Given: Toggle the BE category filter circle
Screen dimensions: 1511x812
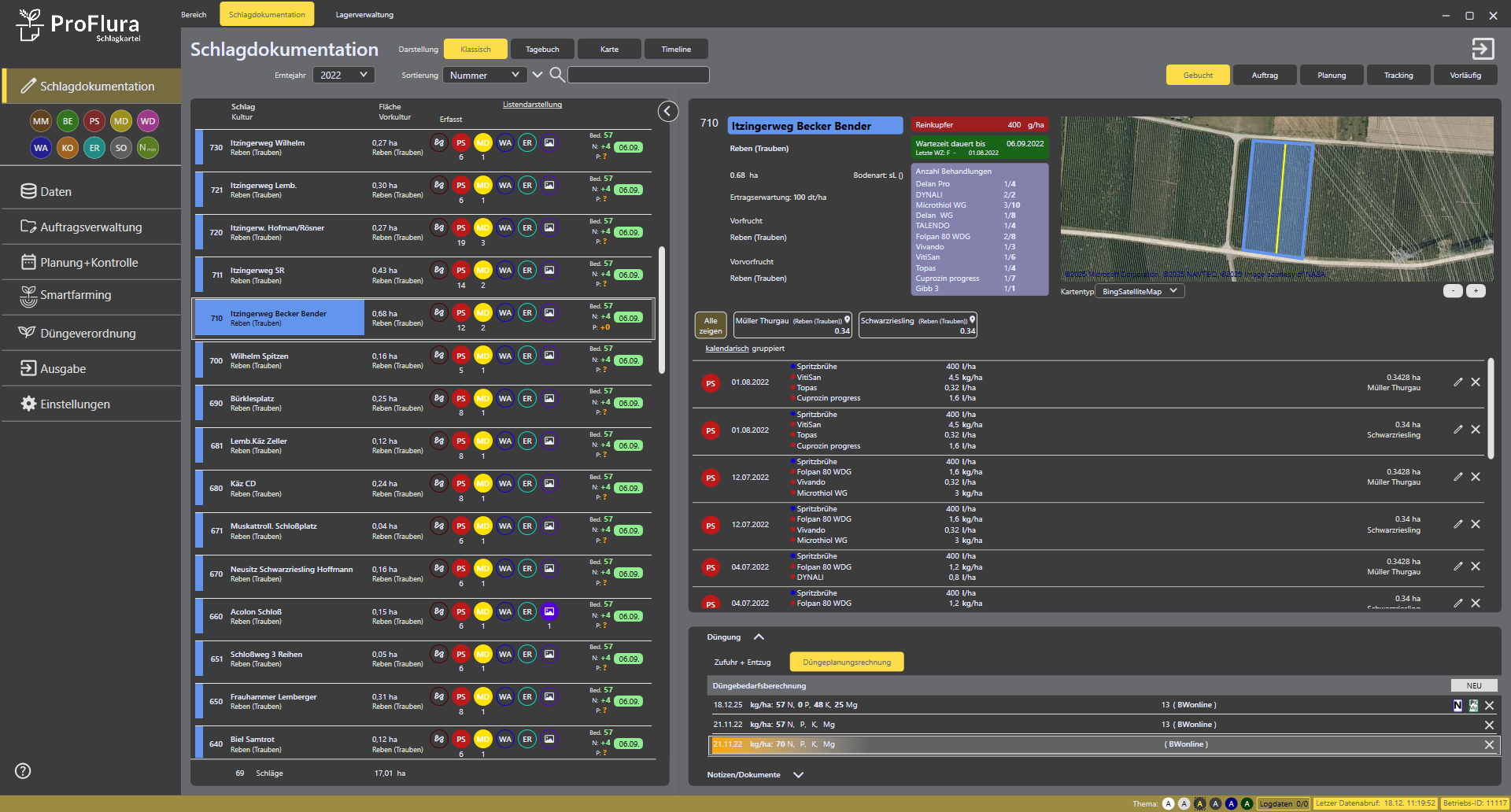Looking at the screenshot, I should (x=68, y=121).
